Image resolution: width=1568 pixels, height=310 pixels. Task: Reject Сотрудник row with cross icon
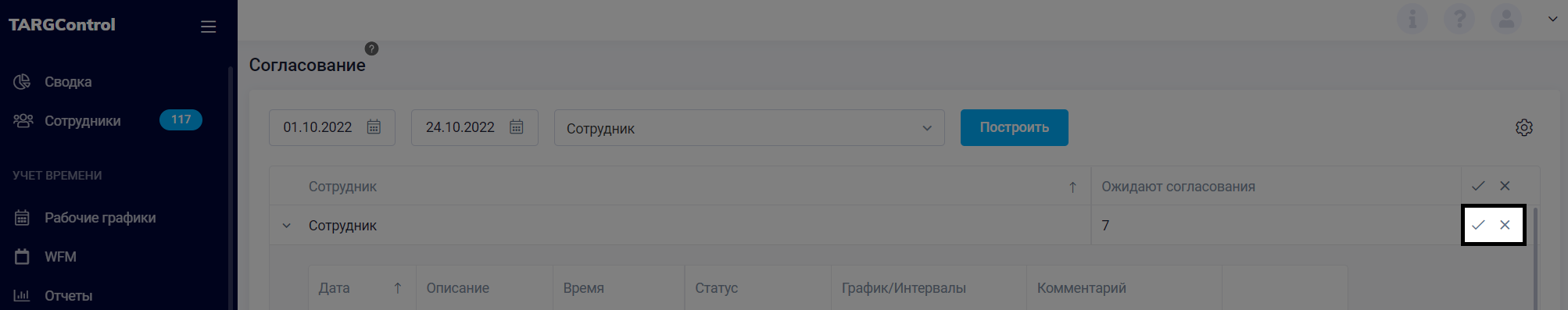pos(1505,225)
